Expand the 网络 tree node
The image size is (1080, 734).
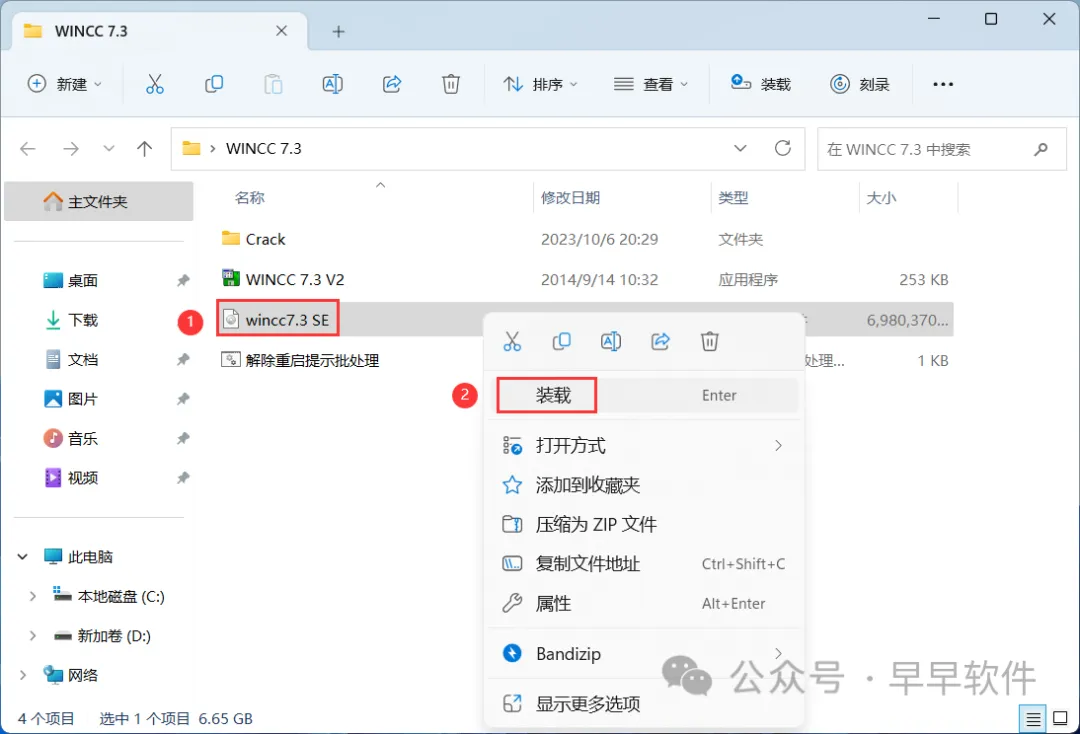coord(23,675)
